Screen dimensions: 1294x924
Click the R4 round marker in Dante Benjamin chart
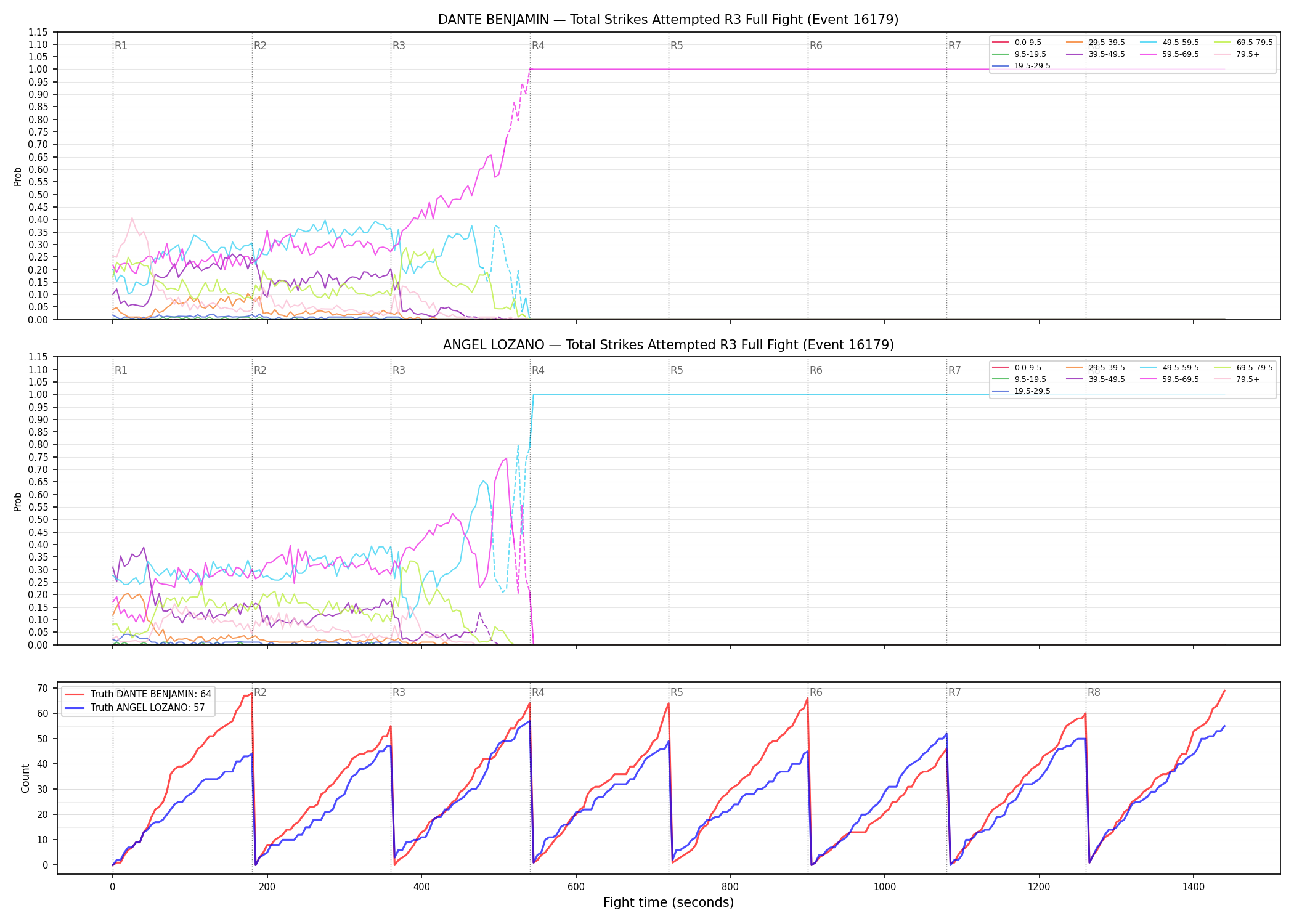(538, 46)
